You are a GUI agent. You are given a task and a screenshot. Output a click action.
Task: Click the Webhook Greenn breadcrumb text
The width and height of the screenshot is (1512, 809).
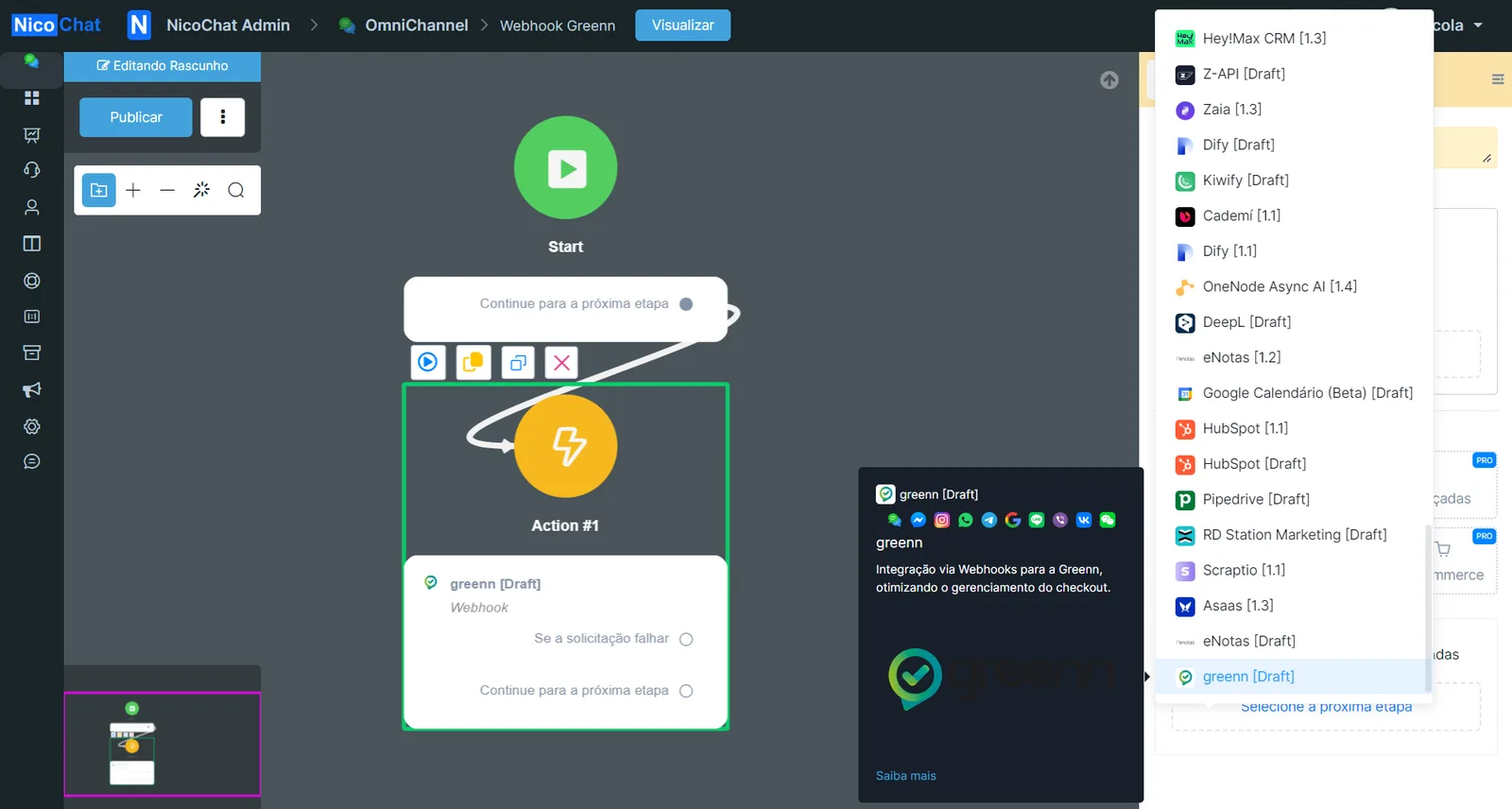pos(558,26)
